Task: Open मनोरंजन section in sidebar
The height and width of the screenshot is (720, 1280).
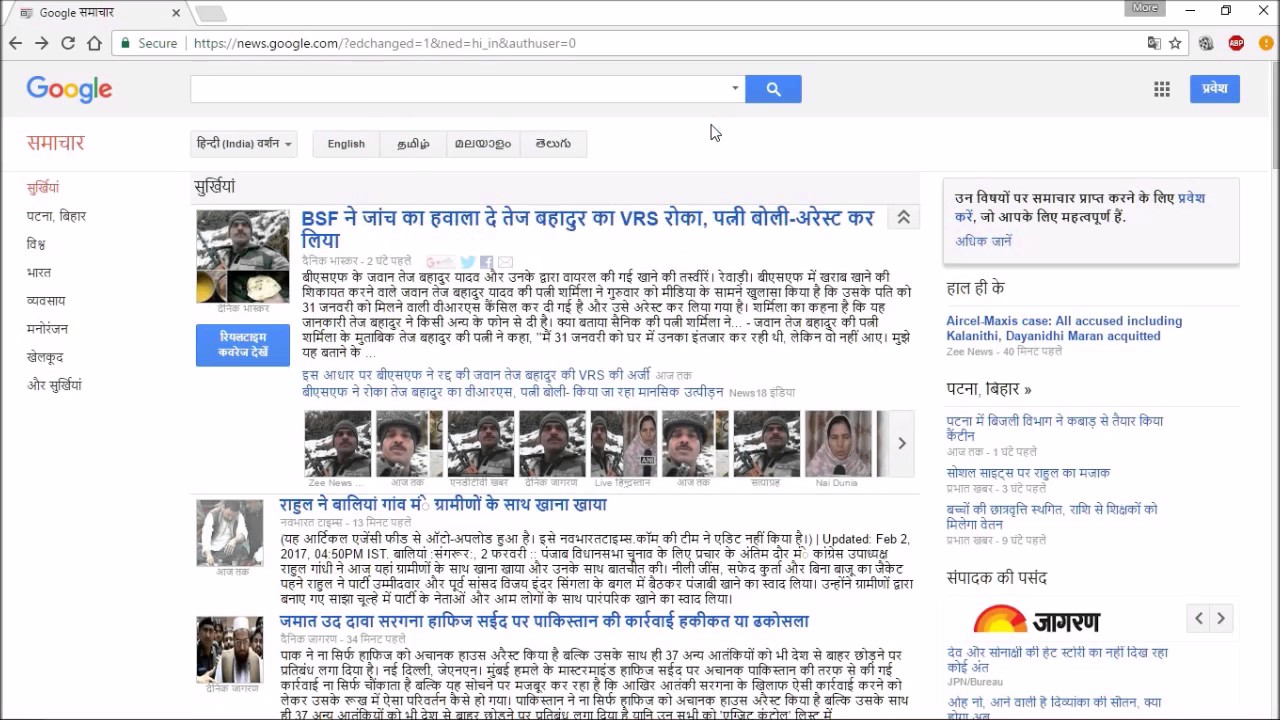Action: click(x=47, y=328)
